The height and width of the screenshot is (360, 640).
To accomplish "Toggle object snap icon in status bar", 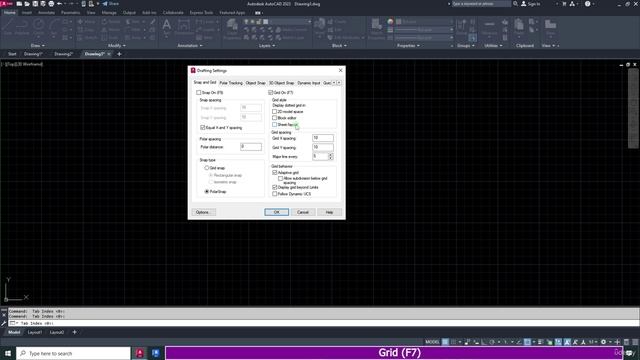I will [x=527, y=342].
